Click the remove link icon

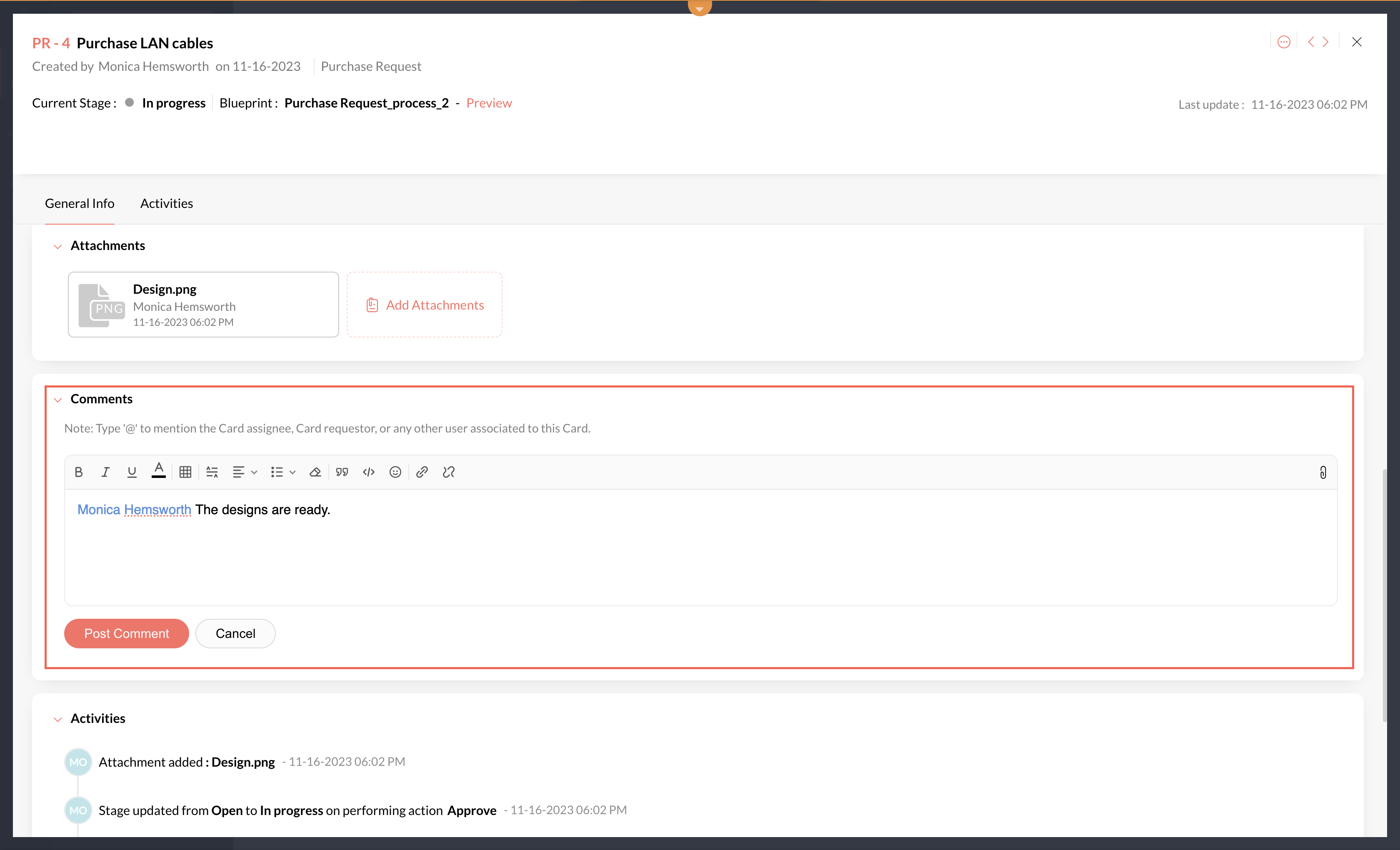(x=448, y=472)
